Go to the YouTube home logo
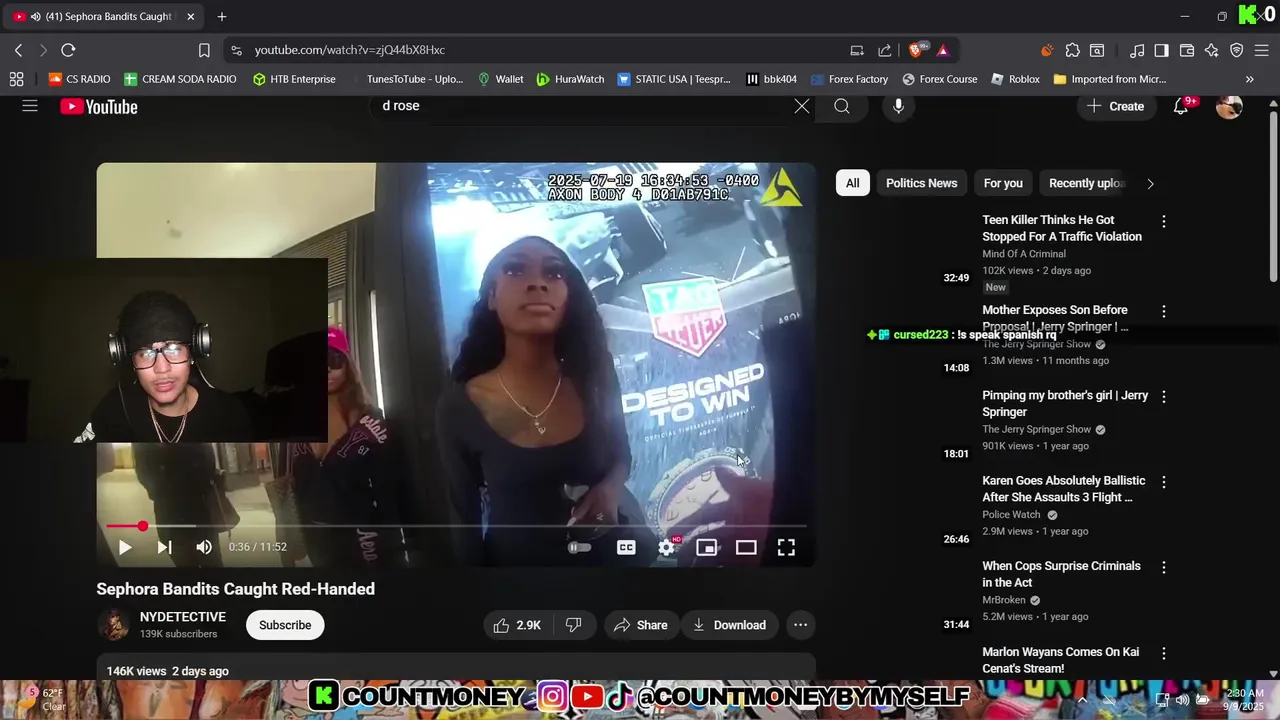Viewport: 1280px width, 720px height. pyautogui.click(x=99, y=107)
